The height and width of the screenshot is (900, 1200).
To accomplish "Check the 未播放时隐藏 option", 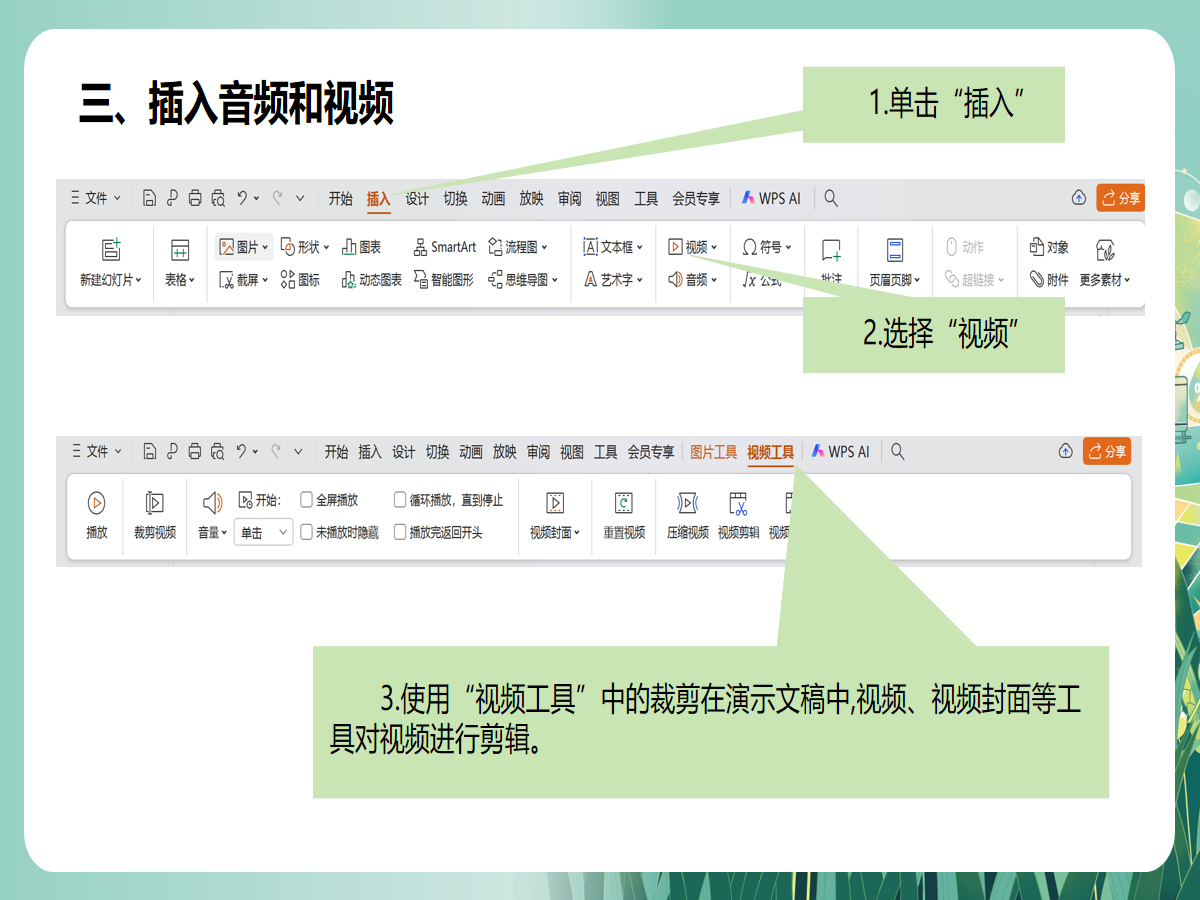I will [307, 532].
